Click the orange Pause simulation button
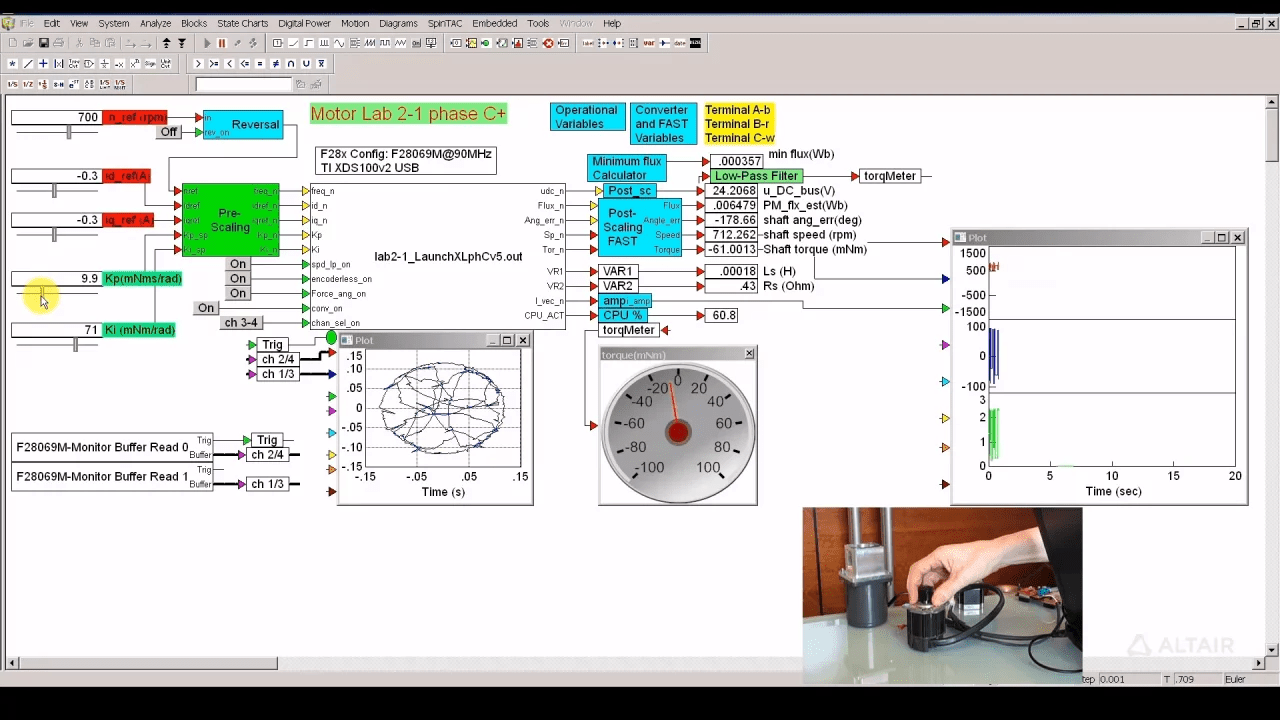Image resolution: width=1280 pixels, height=720 pixels. pyautogui.click(x=222, y=43)
